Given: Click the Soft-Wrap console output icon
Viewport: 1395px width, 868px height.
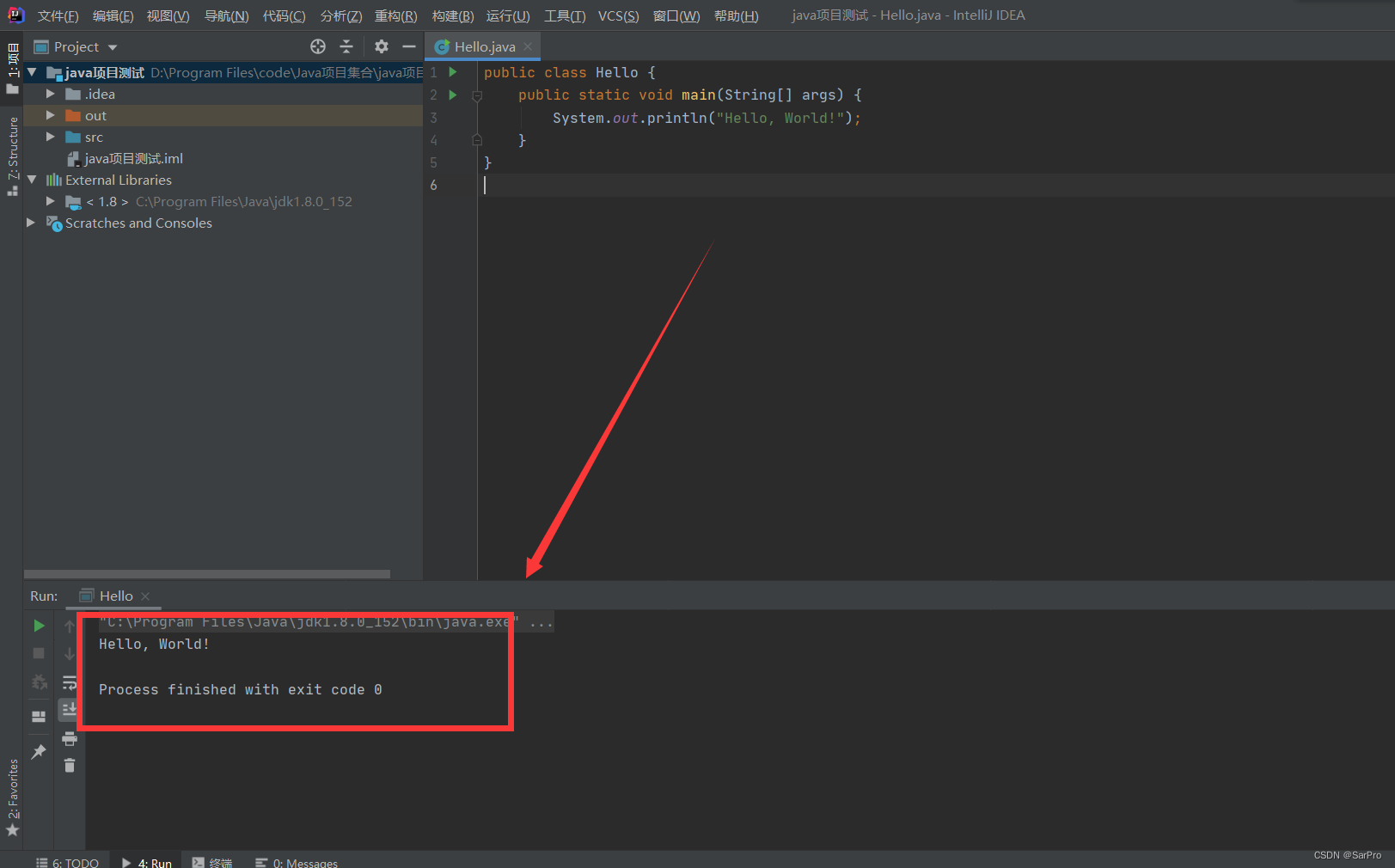Looking at the screenshot, I should point(70,682).
